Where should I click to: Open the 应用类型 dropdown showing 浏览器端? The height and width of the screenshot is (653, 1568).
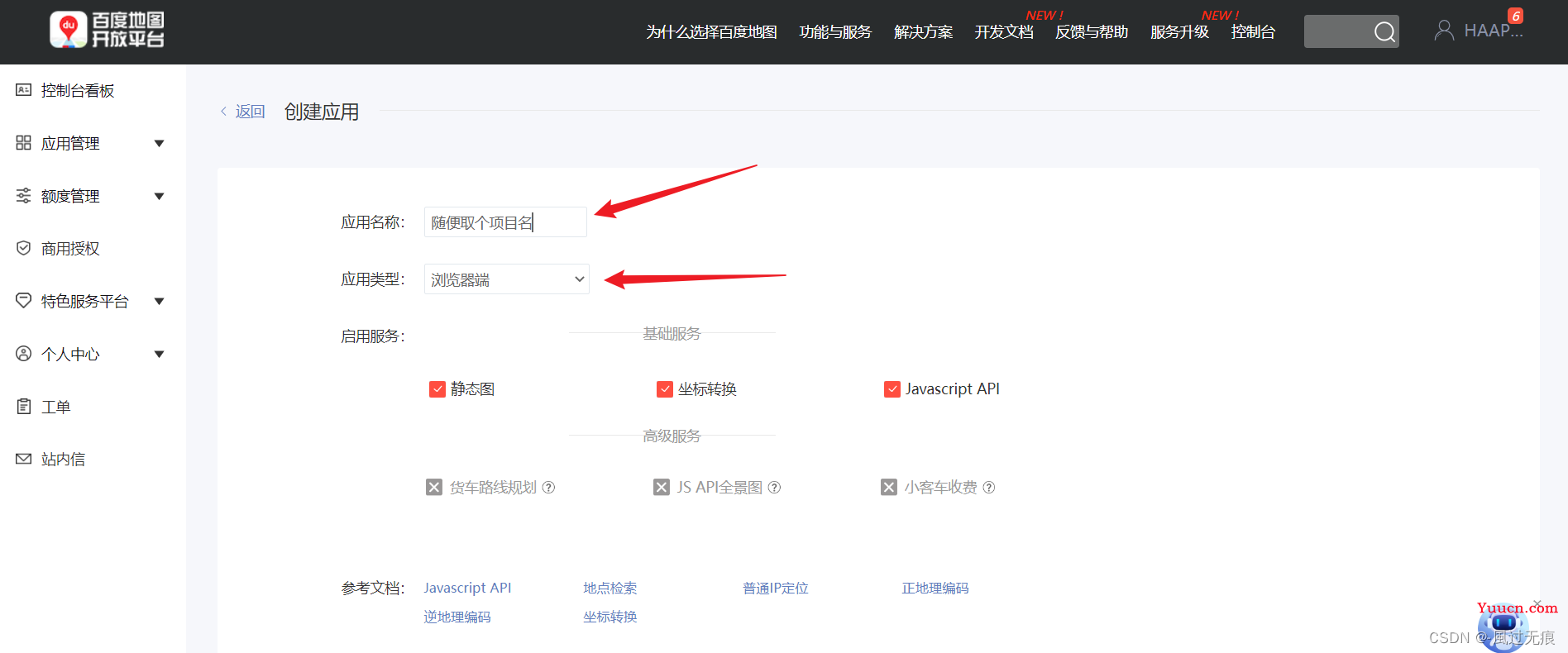[x=507, y=279]
